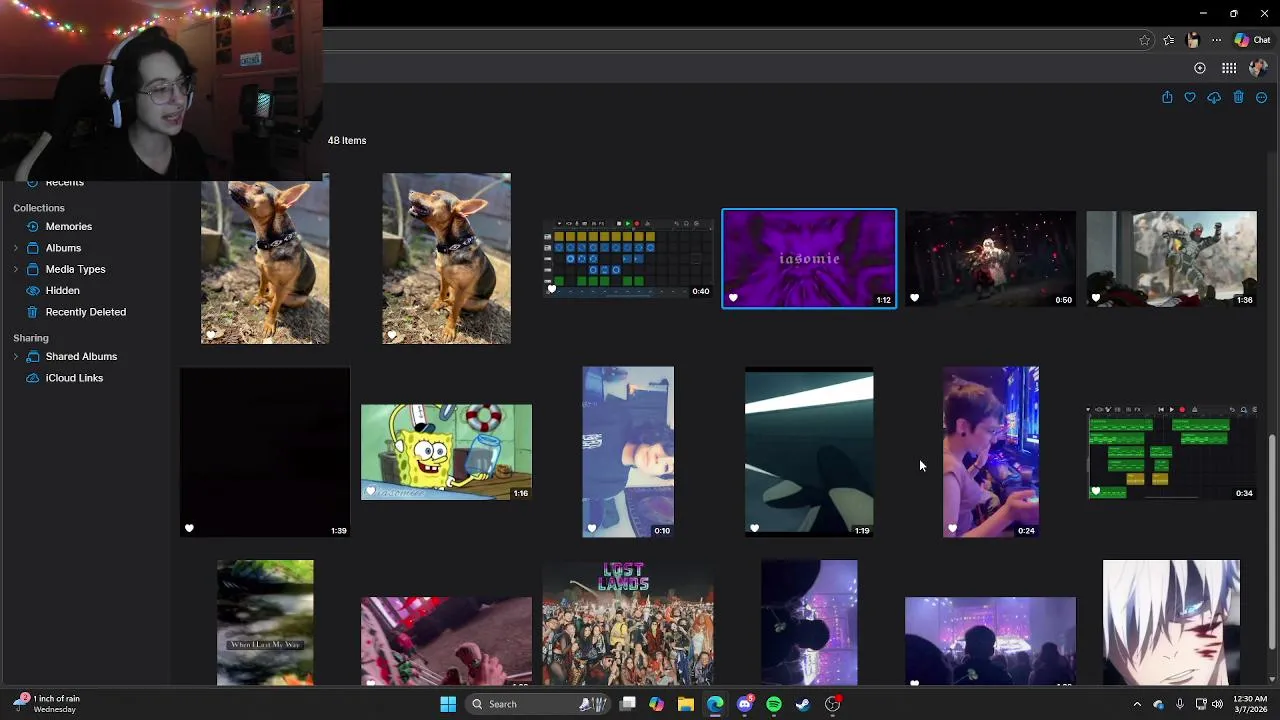Toggle favorite heart on 0:10 video

coord(591,528)
